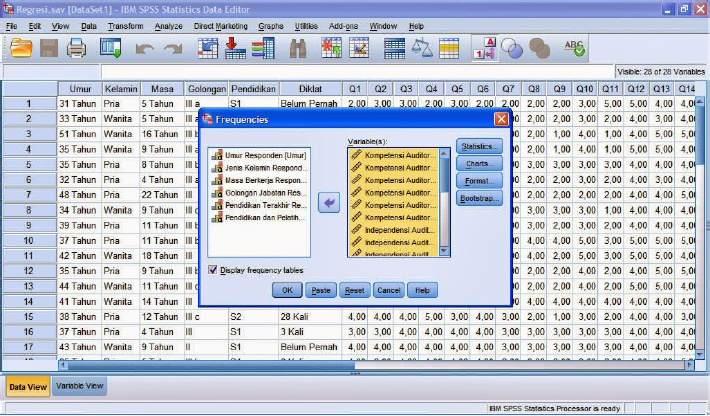The image size is (710, 416).
Task: Click the Spell Check ABC icon
Action: (574, 47)
